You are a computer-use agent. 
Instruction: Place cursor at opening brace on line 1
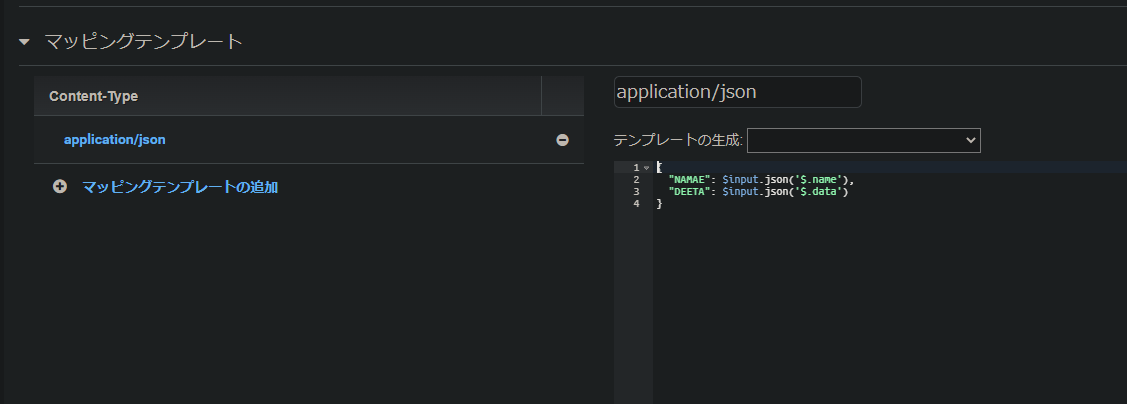[659, 167]
